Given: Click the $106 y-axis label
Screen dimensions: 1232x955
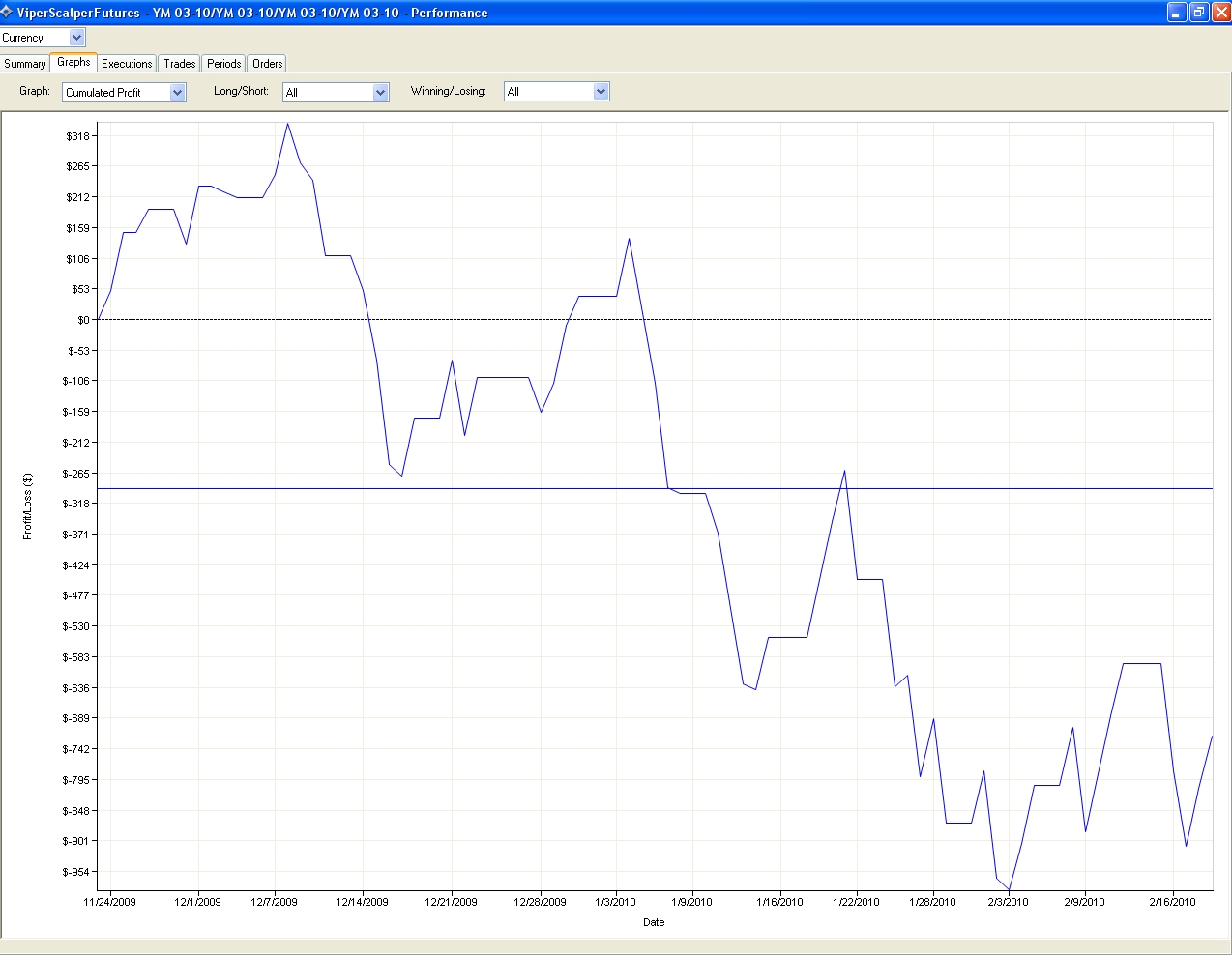Looking at the screenshot, I should click(x=77, y=259).
